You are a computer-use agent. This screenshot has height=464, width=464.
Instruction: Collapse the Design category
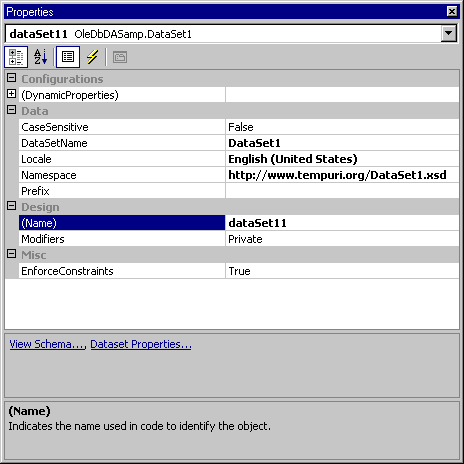pyautogui.click(x=11, y=206)
